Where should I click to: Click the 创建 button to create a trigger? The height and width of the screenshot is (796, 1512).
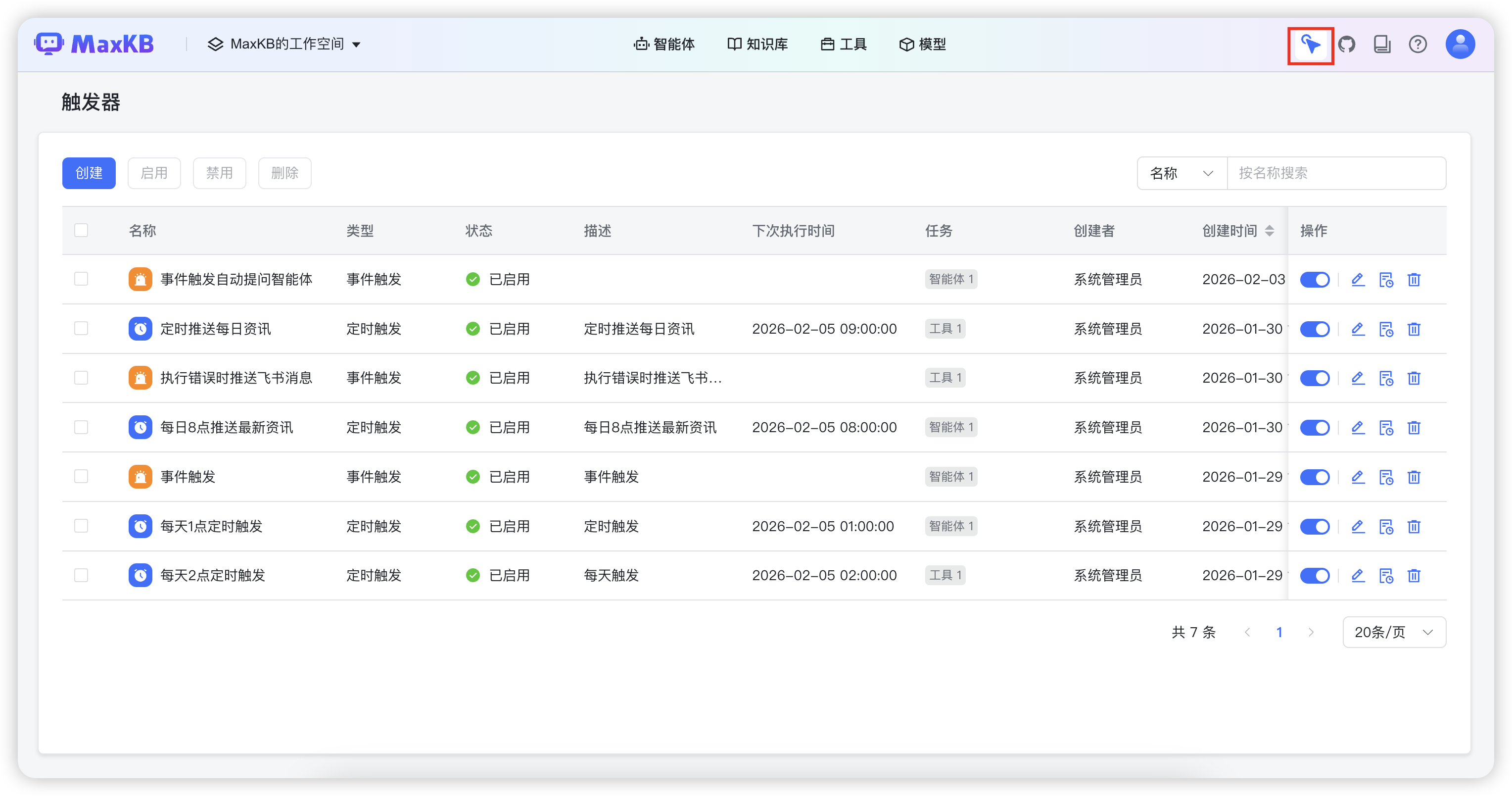click(x=89, y=173)
